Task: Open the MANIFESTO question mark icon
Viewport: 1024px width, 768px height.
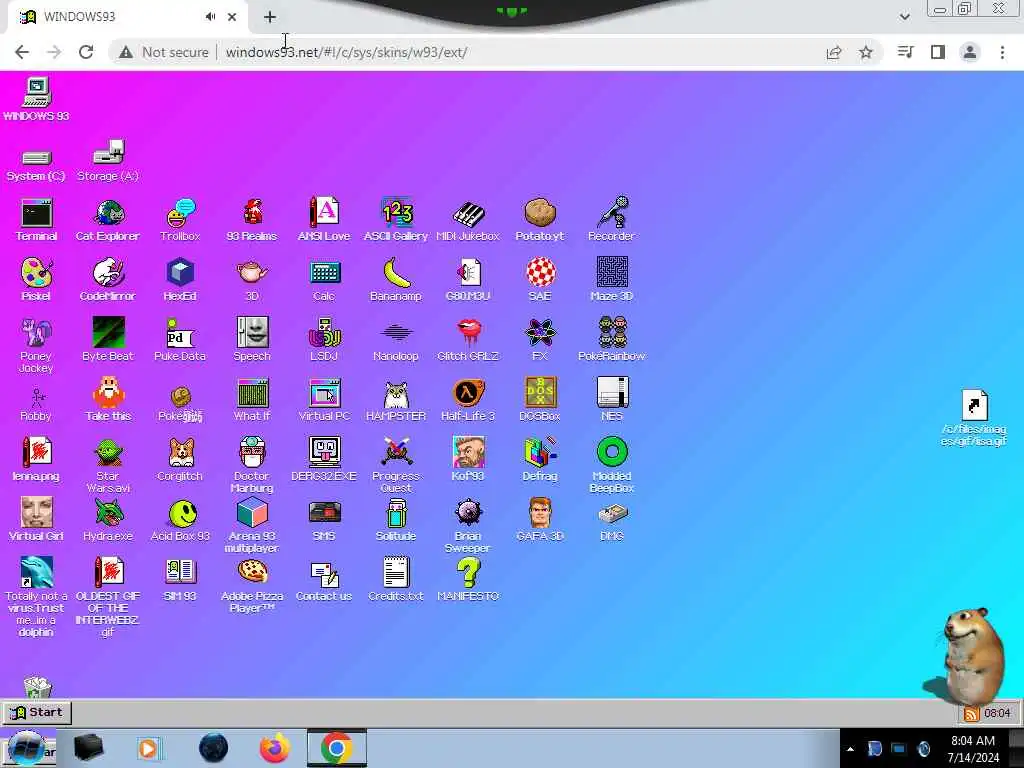Action: coord(468,573)
